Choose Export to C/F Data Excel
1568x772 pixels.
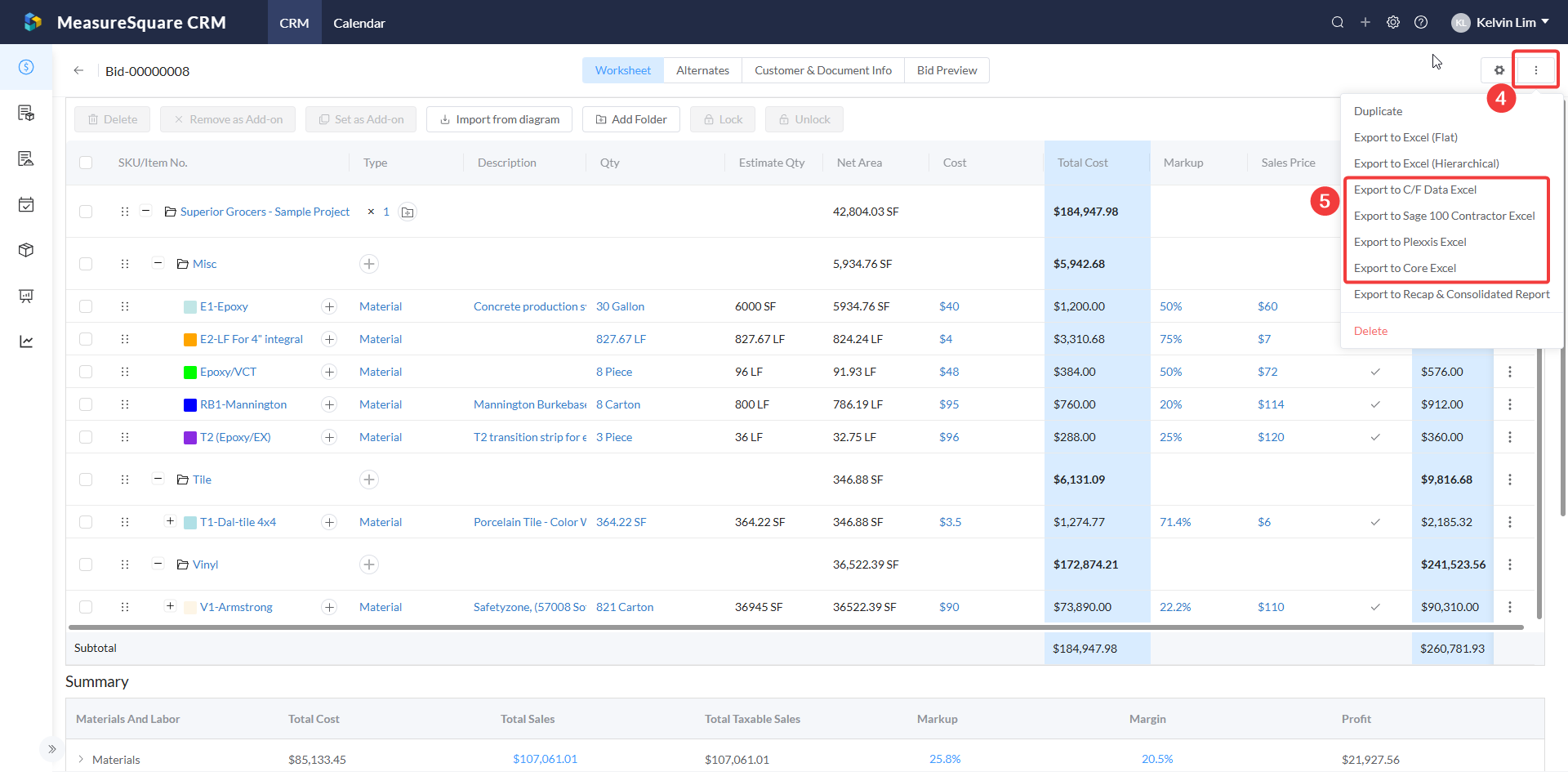coord(1415,190)
